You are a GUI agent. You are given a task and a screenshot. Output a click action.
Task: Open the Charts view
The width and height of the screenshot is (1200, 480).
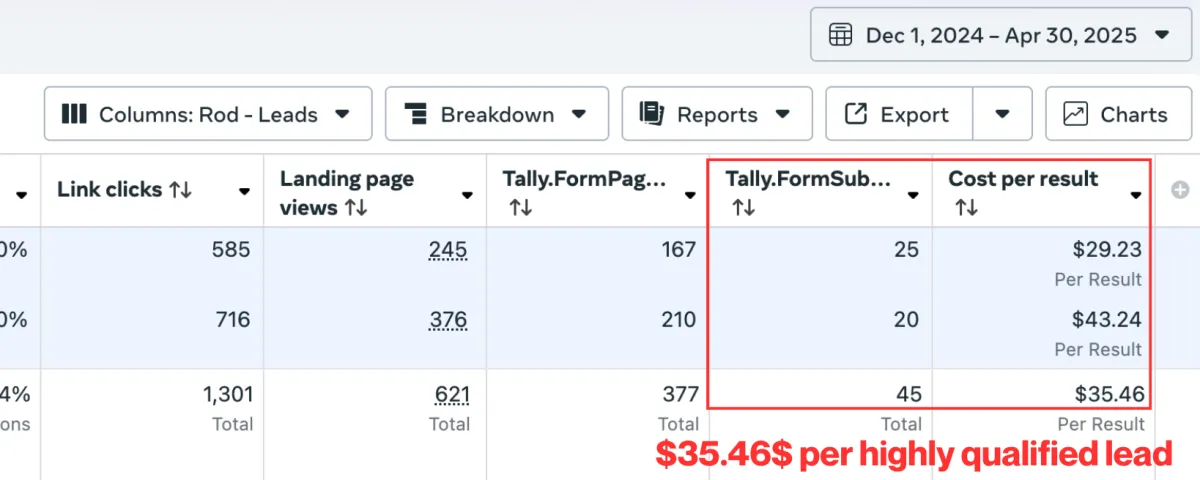click(x=1118, y=114)
